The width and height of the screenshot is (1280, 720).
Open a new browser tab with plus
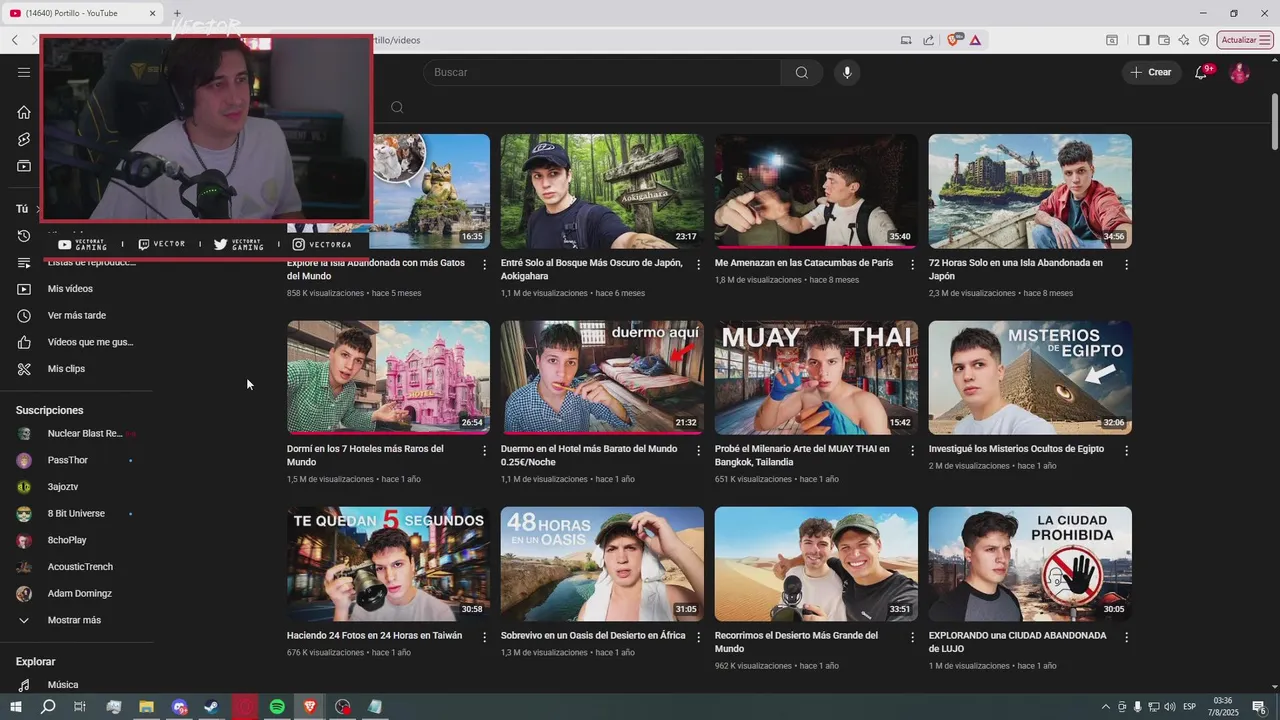click(x=177, y=13)
